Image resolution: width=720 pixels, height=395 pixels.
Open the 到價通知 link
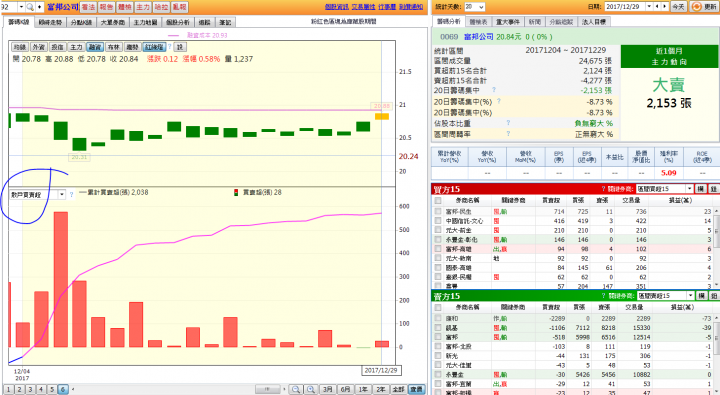coord(411,7)
